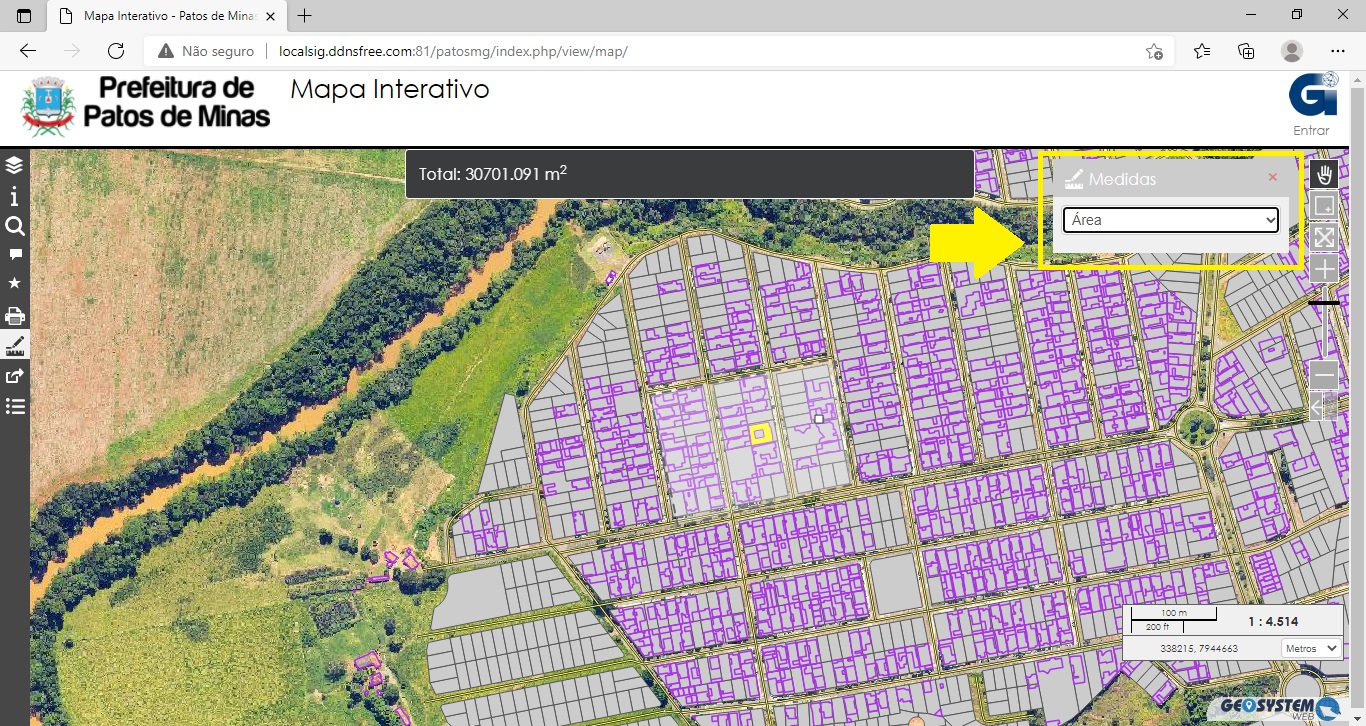The width and height of the screenshot is (1366, 726).
Task: Zoom in with the plus button
Action: tap(1324, 268)
